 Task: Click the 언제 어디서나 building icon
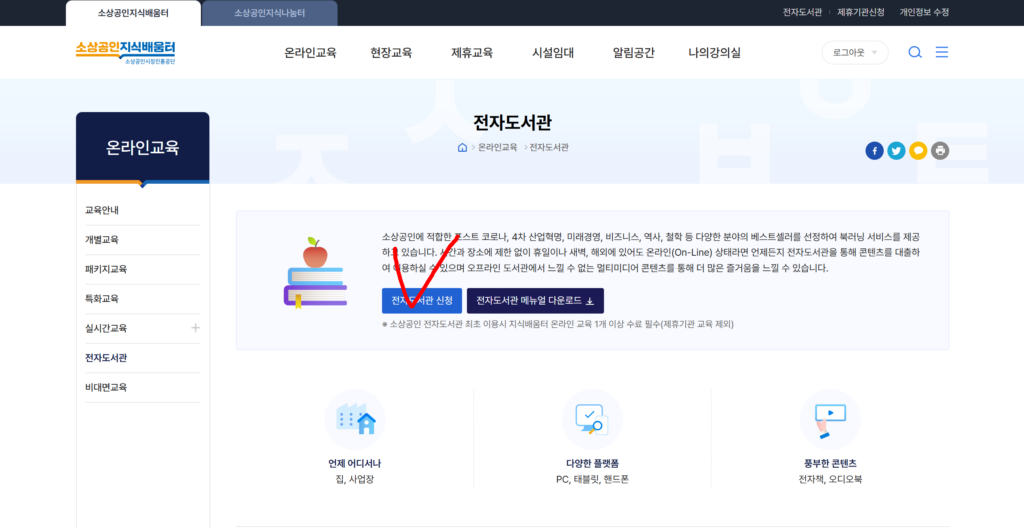[355, 419]
